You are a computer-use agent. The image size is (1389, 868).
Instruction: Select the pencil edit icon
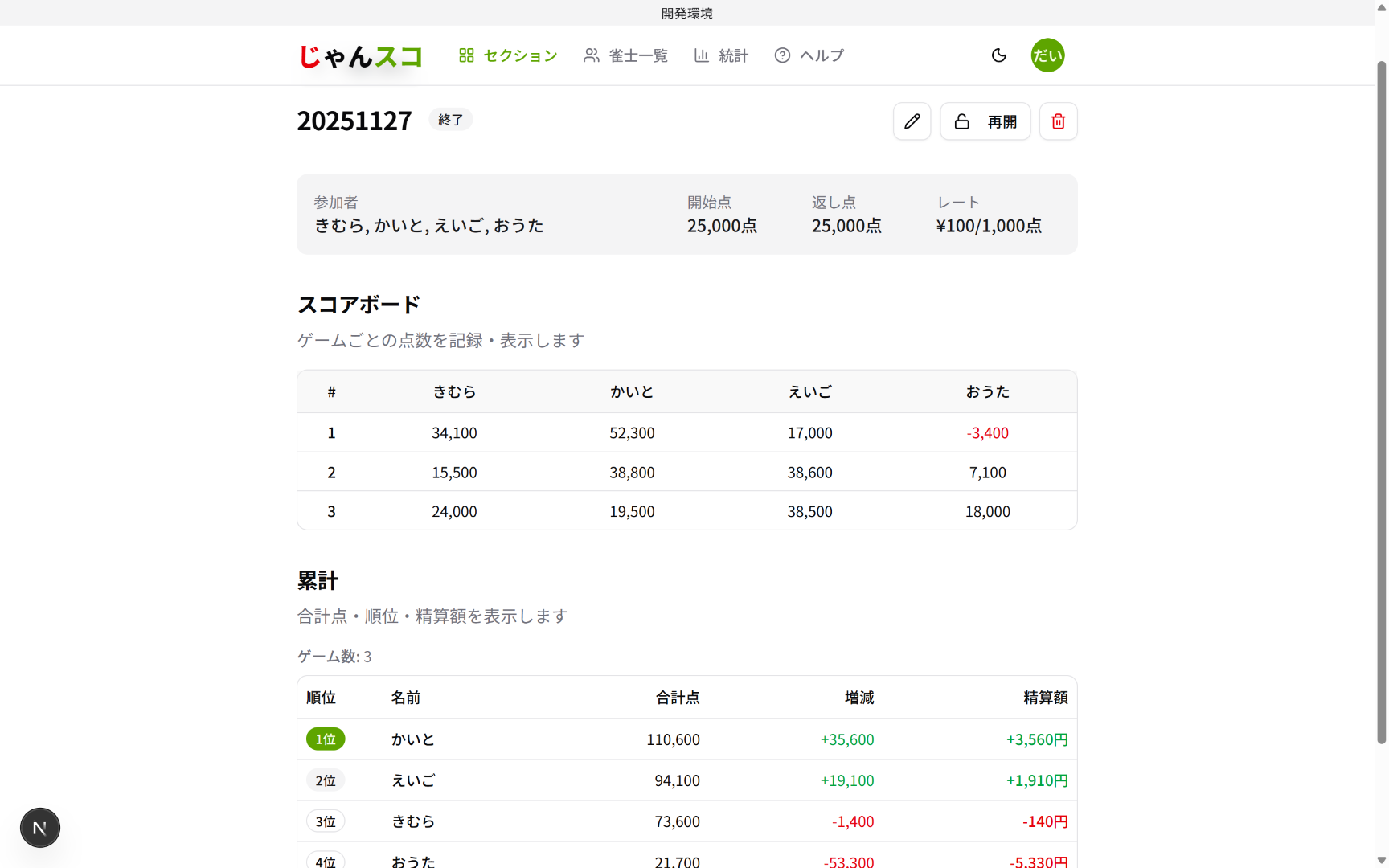[912, 121]
